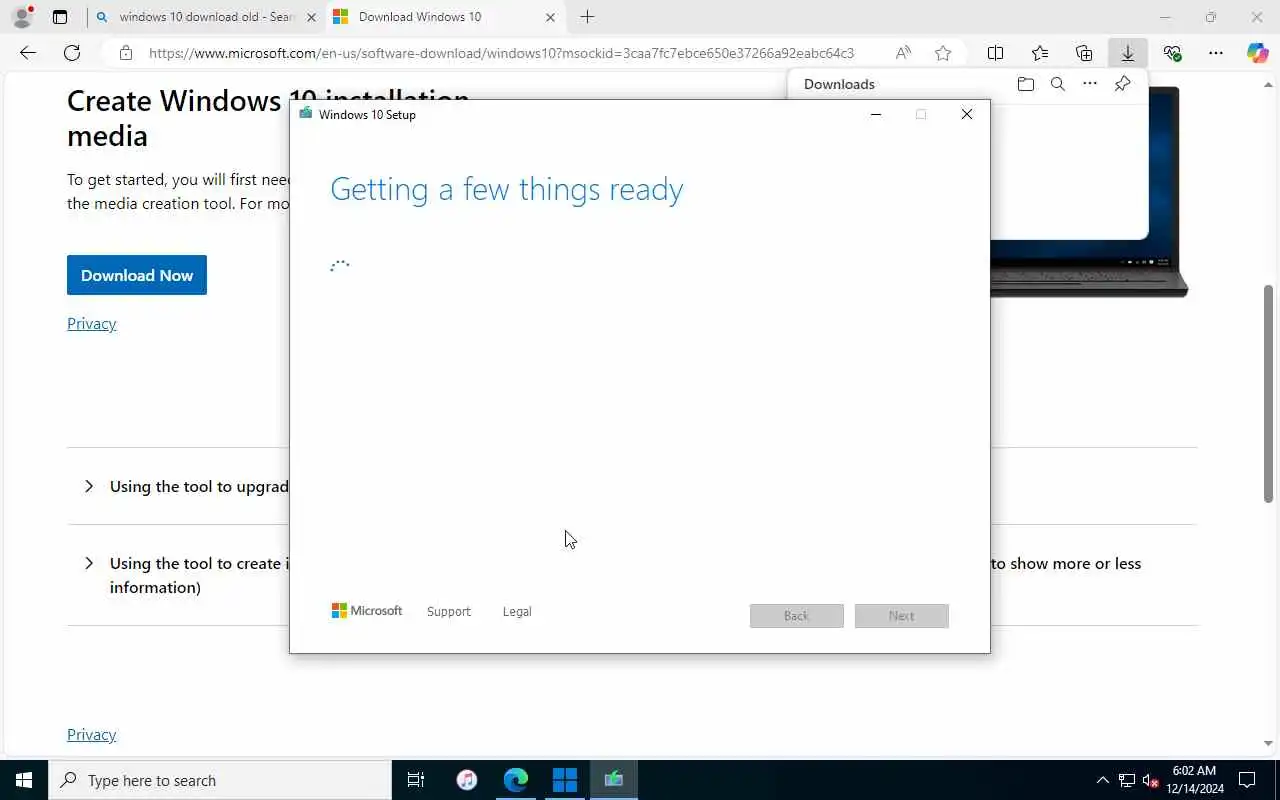Viewport: 1280px width, 800px height.
Task: Open the Windows 11 logo taskbar app
Action: pyautogui.click(x=565, y=780)
